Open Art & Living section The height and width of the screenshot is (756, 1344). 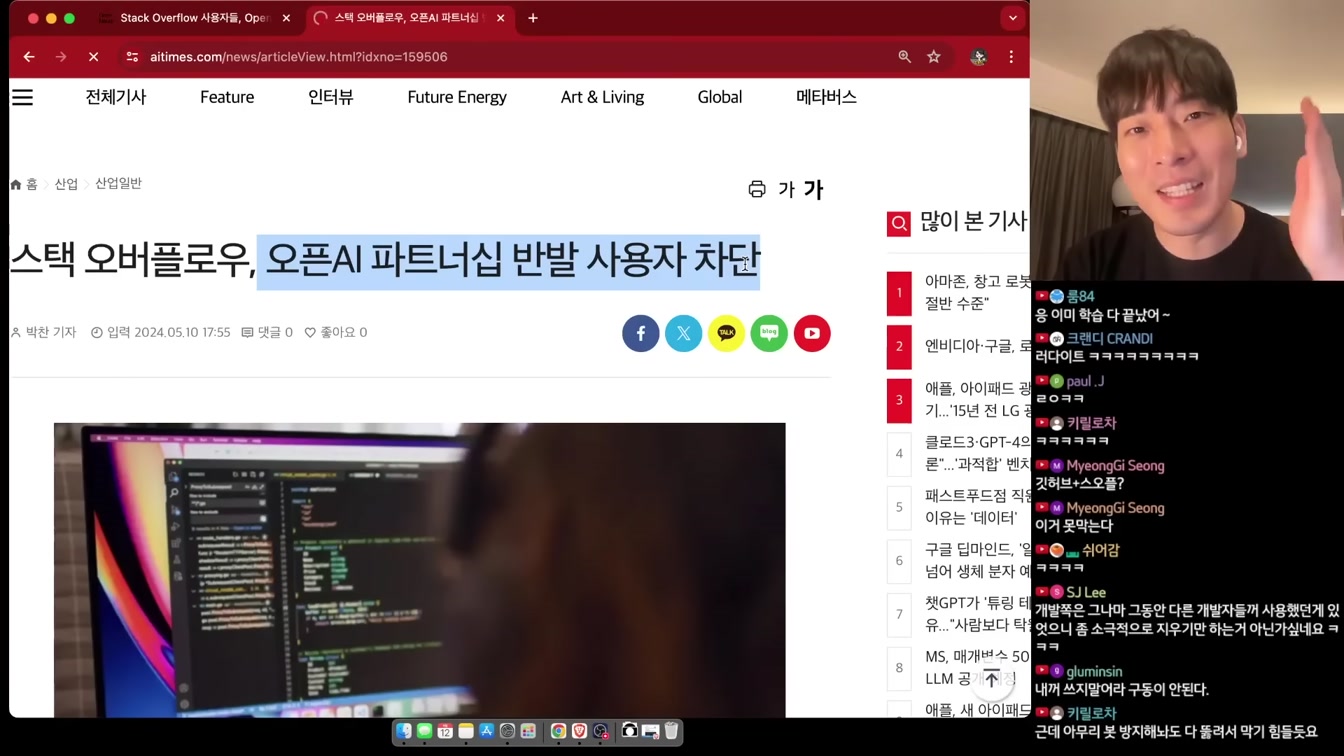coord(602,97)
